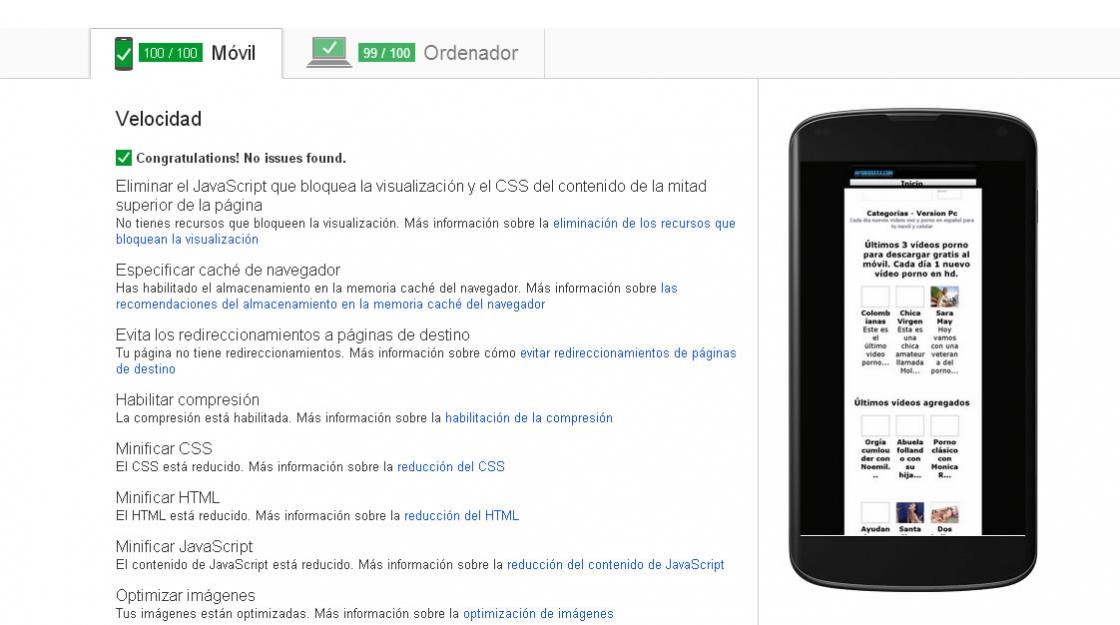This screenshot has height=625, width=1120.
Task: Click the laptop icon with checkmark
Action: pos(328,52)
